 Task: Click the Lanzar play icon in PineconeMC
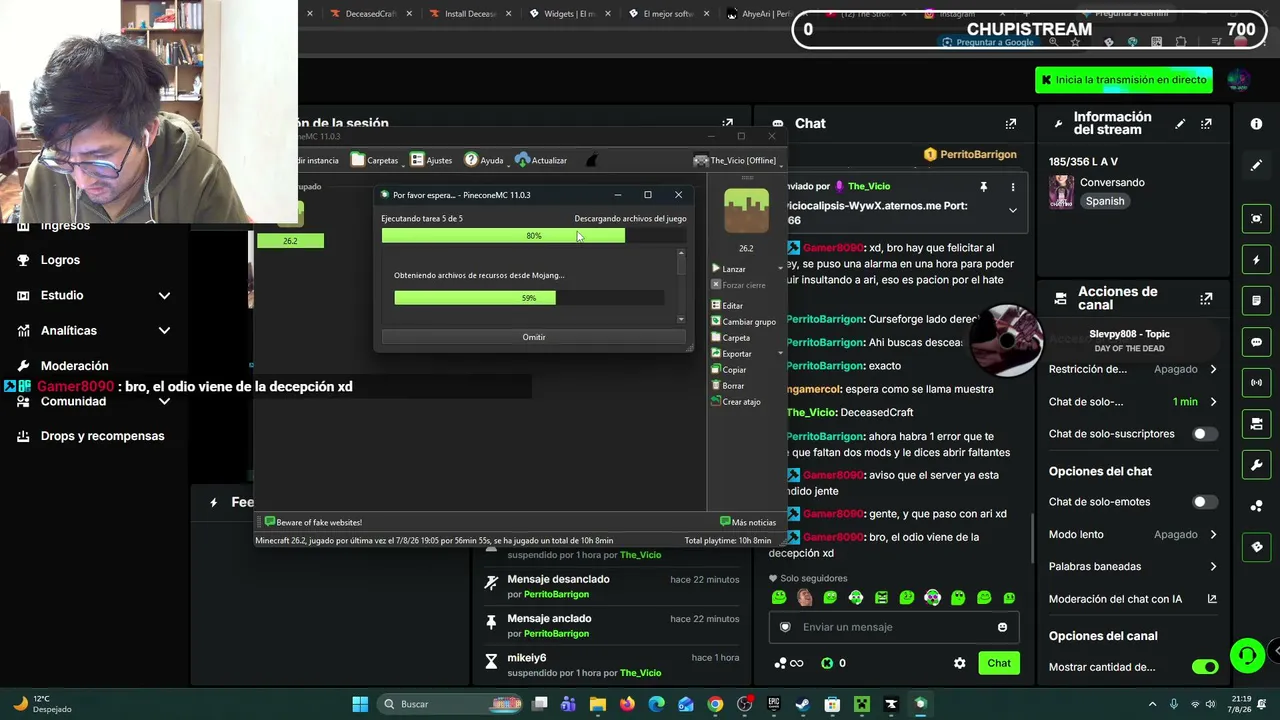[x=716, y=269]
